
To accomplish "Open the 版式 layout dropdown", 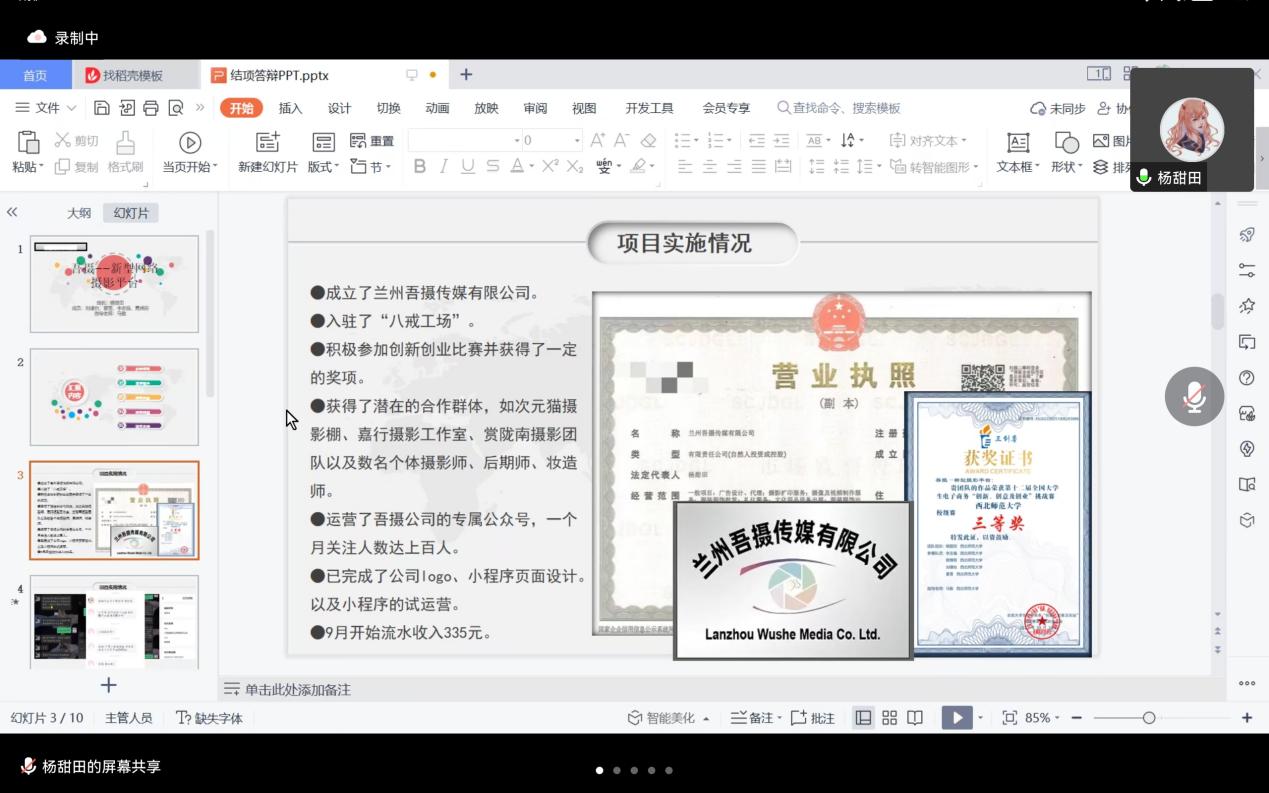I will (323, 167).
